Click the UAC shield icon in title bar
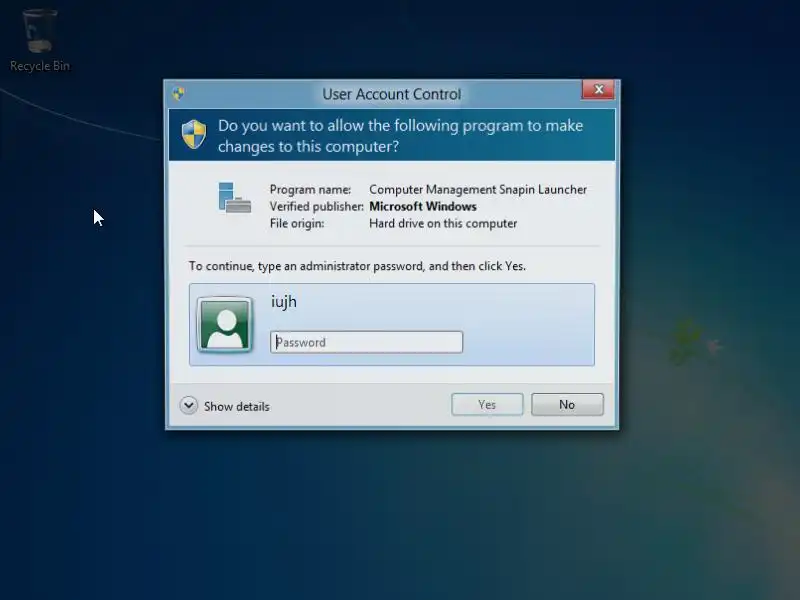 [178, 93]
